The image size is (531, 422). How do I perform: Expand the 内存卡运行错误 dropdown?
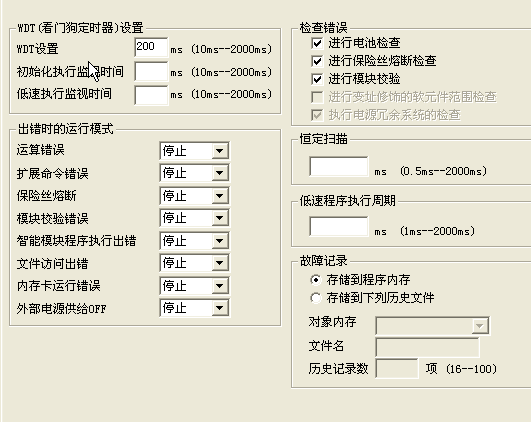point(194,286)
